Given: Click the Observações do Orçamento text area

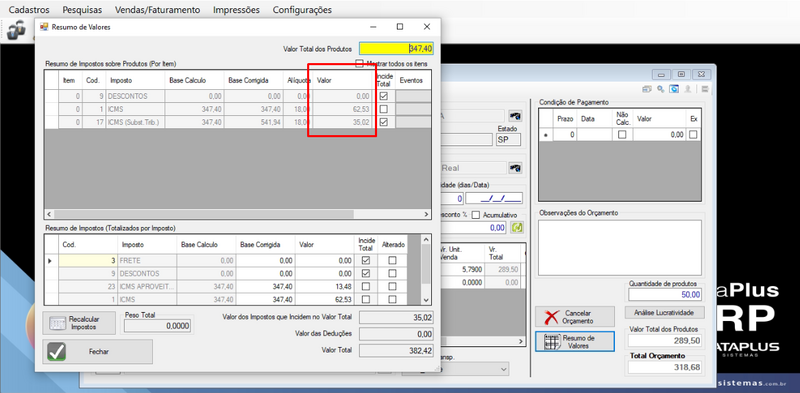Looking at the screenshot, I should (620, 248).
